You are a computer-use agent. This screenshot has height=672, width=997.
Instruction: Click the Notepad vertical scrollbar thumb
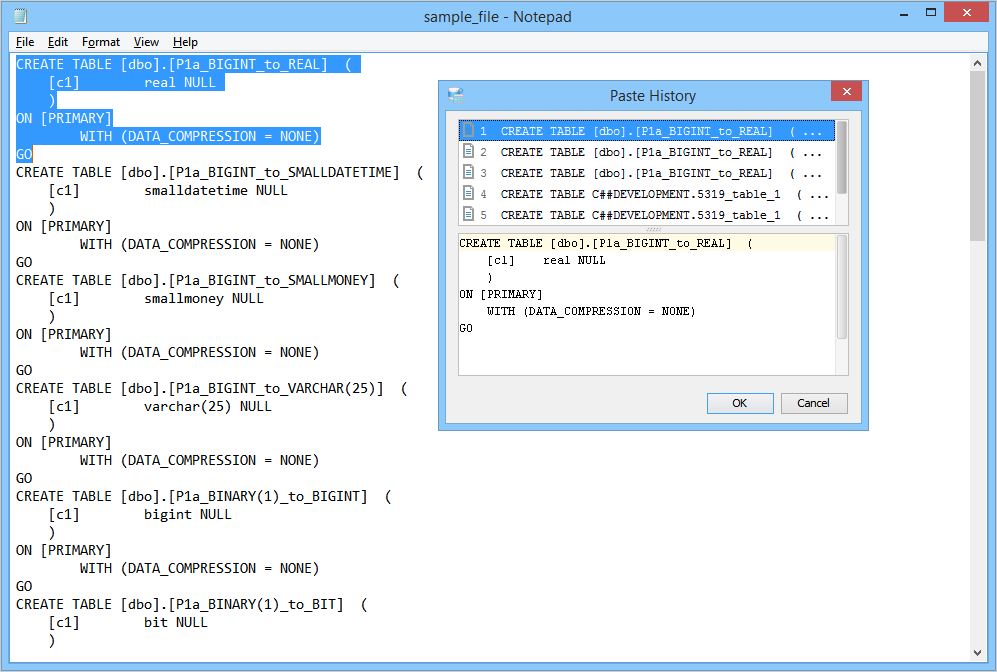(x=977, y=156)
